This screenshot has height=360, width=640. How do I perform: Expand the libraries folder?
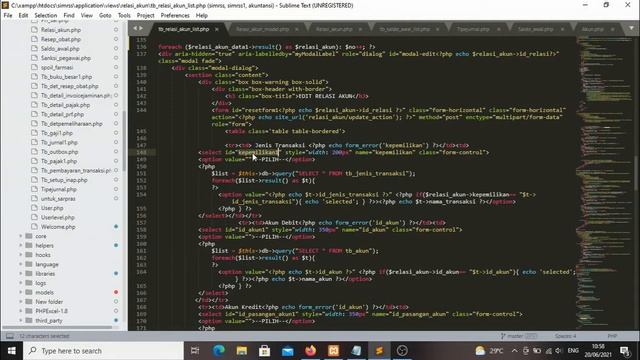[x=21, y=274]
